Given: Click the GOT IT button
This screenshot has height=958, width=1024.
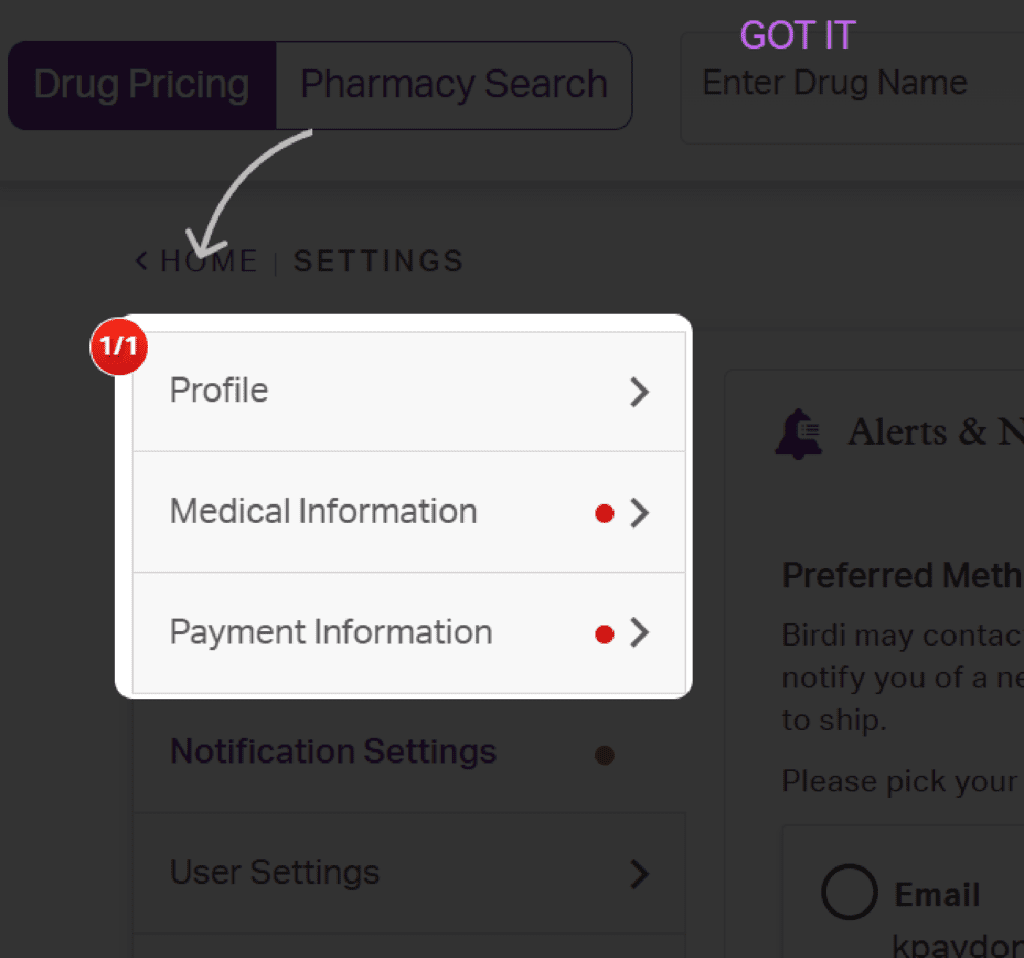Looking at the screenshot, I should pos(797,35).
